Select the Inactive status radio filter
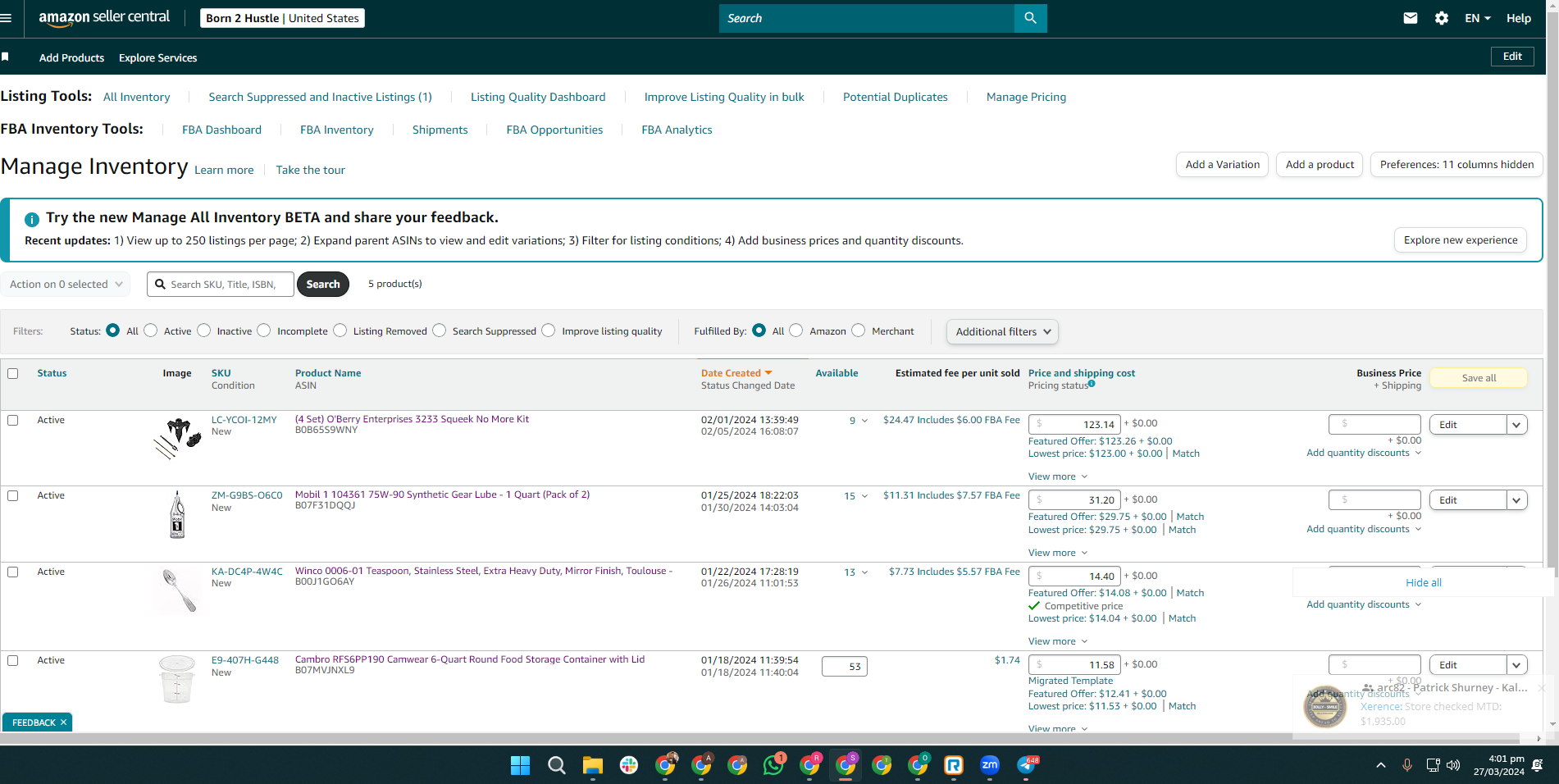 tap(204, 330)
